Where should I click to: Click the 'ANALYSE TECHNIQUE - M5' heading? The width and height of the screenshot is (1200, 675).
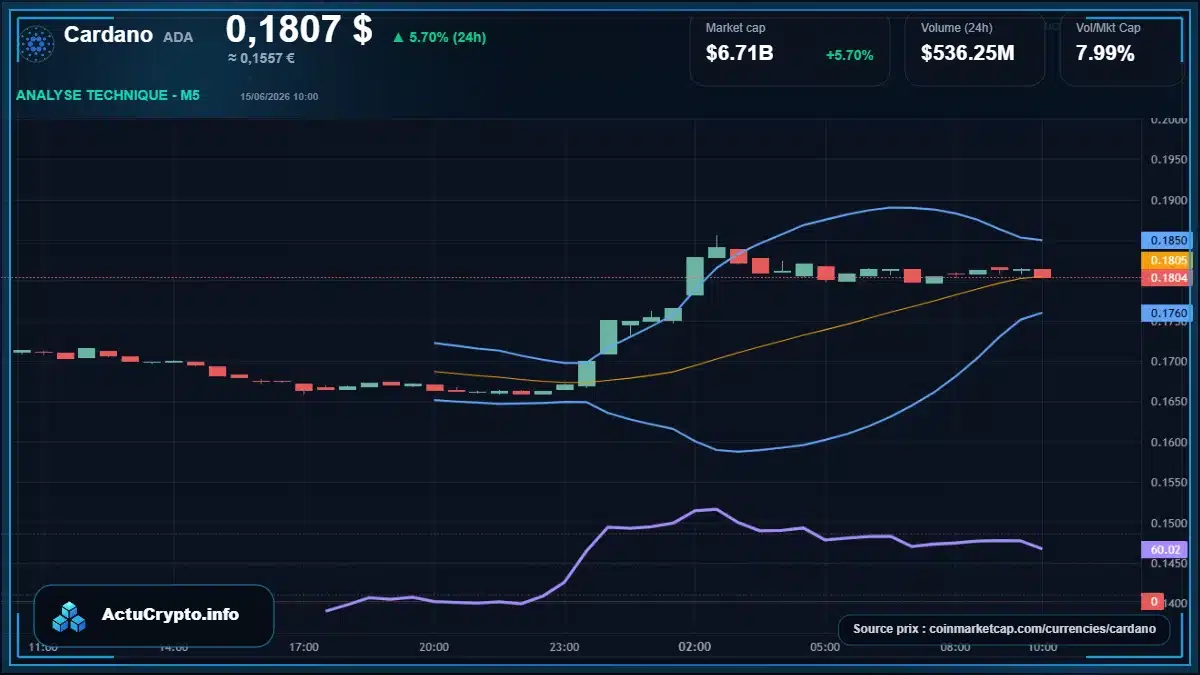point(108,95)
